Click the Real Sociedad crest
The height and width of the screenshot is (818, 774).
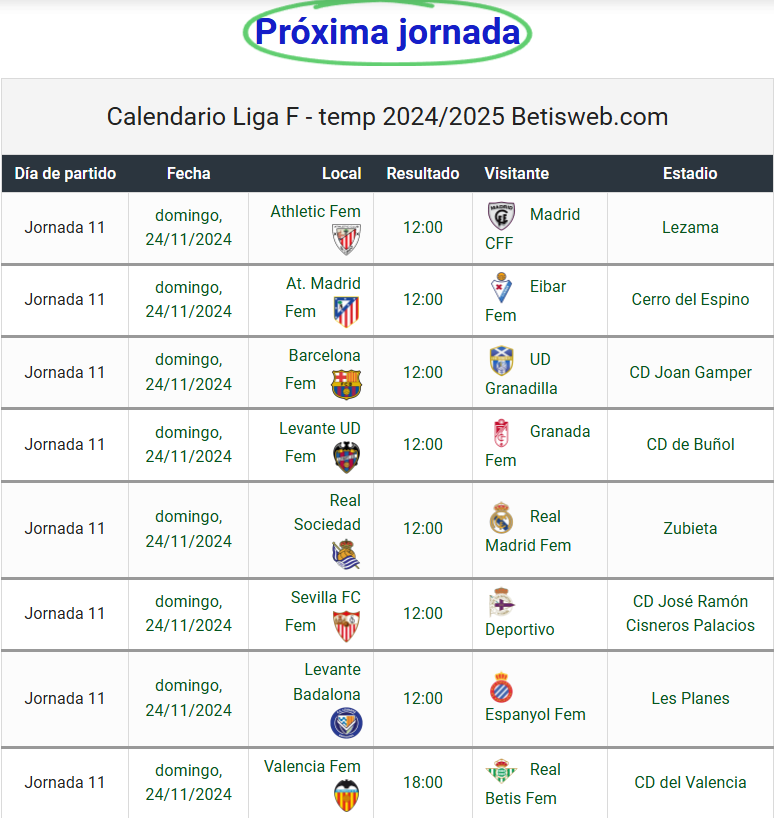click(346, 554)
